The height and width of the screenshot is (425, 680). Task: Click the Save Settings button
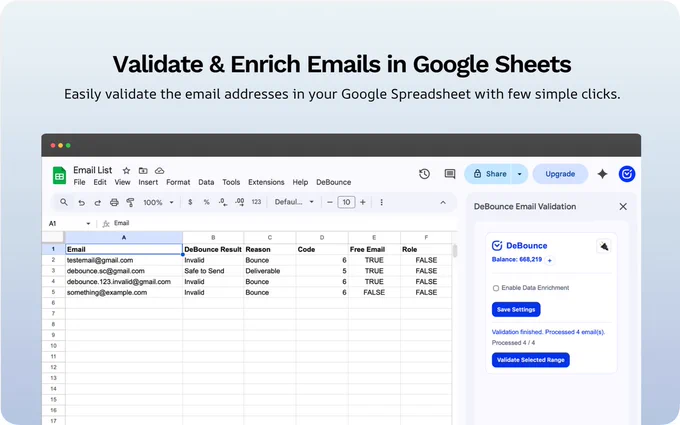[x=516, y=310]
